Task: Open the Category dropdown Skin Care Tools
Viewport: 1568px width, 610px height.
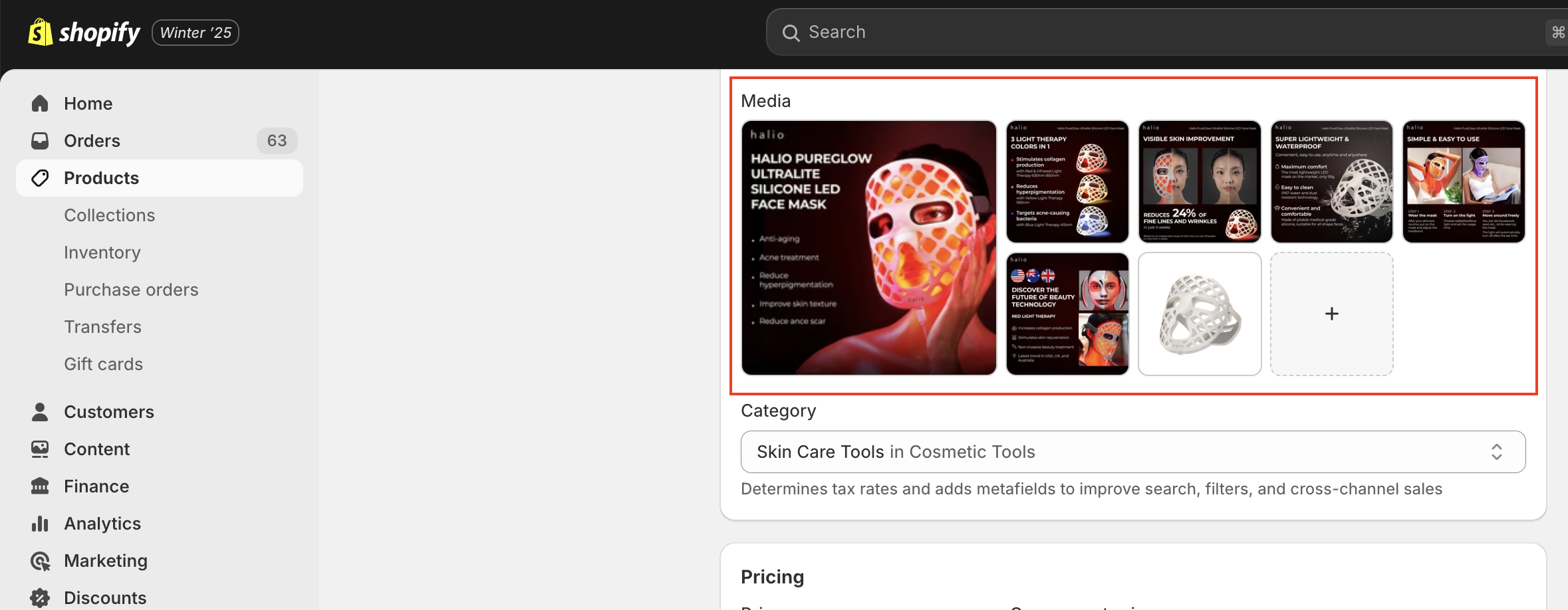Action: pyautogui.click(x=1133, y=452)
